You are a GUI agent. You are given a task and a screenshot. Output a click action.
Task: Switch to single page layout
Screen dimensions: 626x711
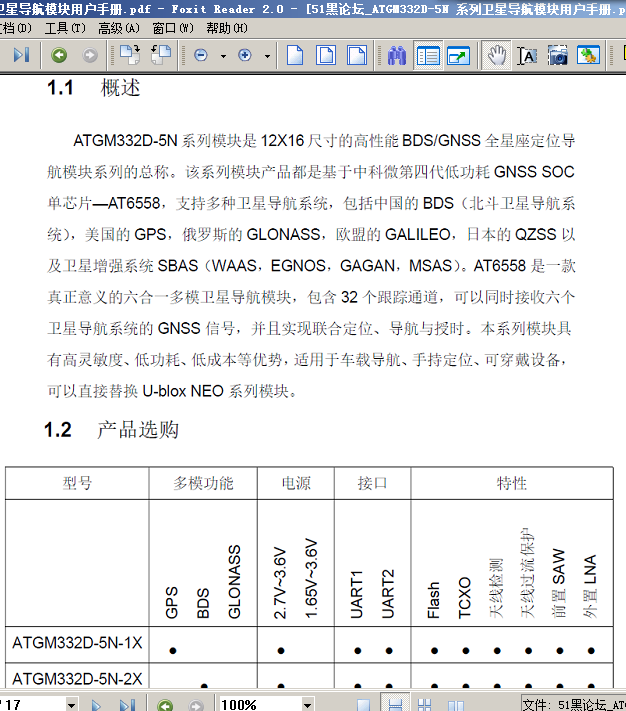[x=364, y=705]
